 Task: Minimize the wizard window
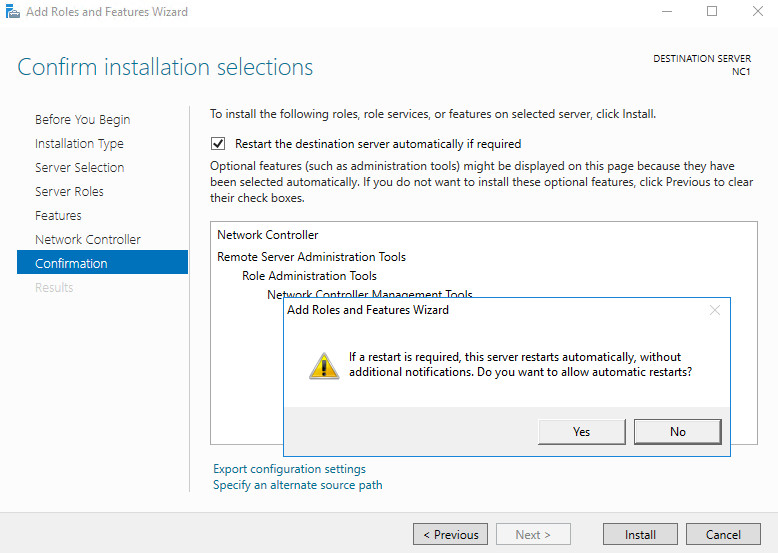click(667, 11)
